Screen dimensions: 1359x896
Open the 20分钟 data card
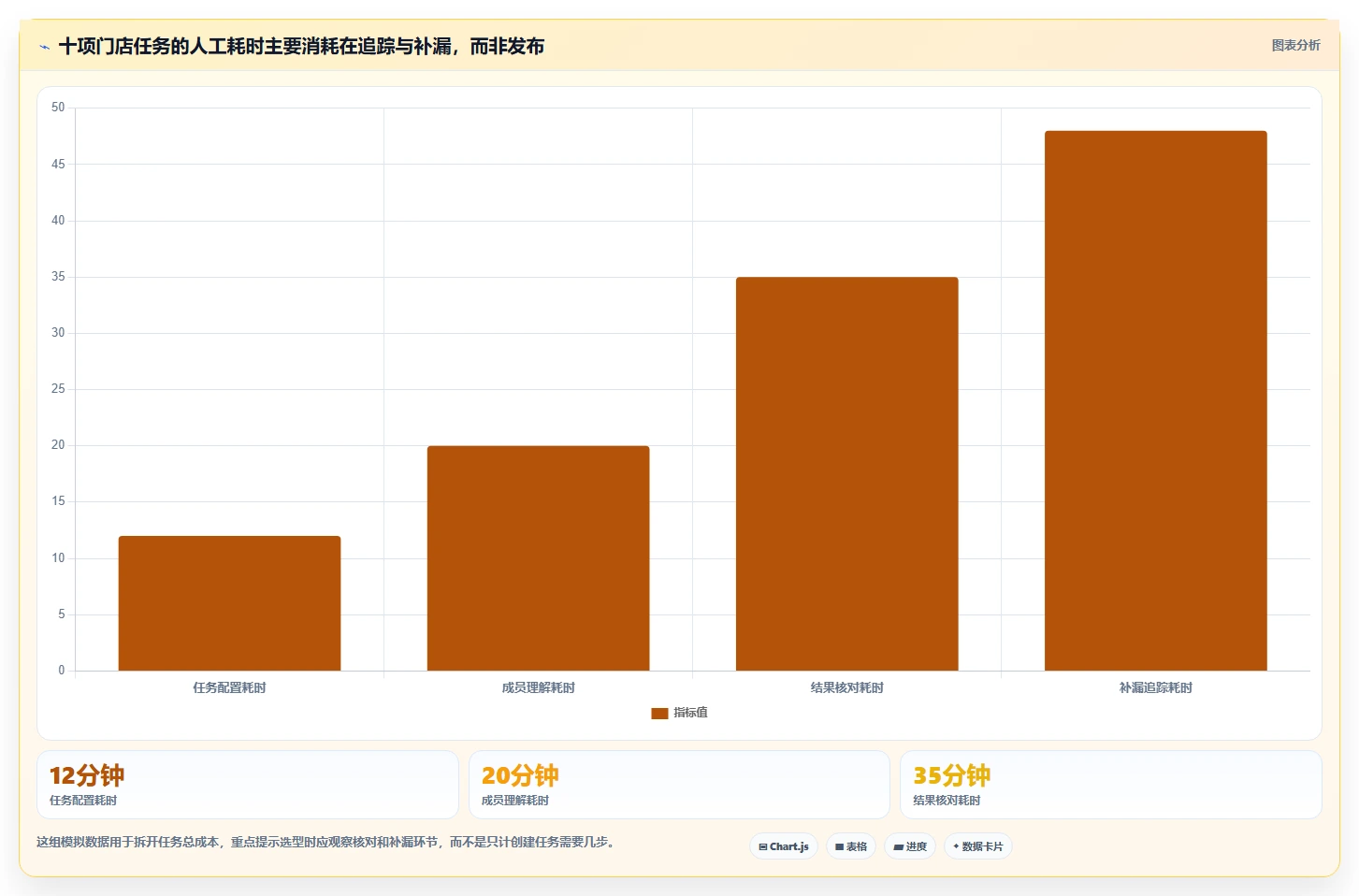(x=679, y=785)
